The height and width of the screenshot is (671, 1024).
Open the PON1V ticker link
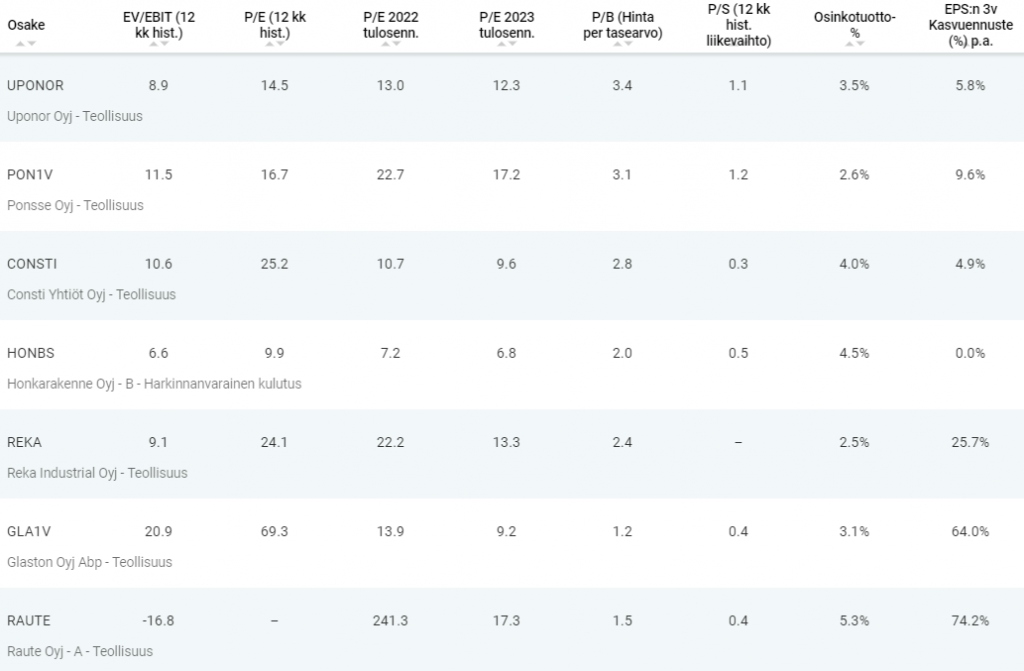tap(29, 175)
